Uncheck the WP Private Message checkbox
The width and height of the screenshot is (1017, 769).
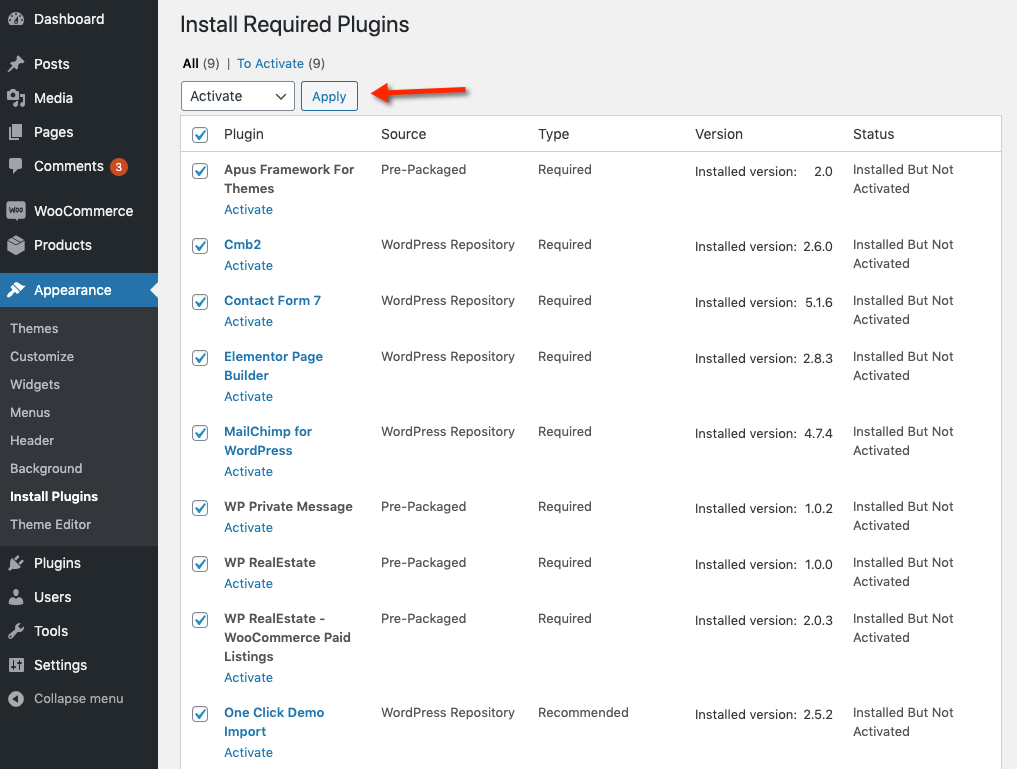(x=200, y=508)
